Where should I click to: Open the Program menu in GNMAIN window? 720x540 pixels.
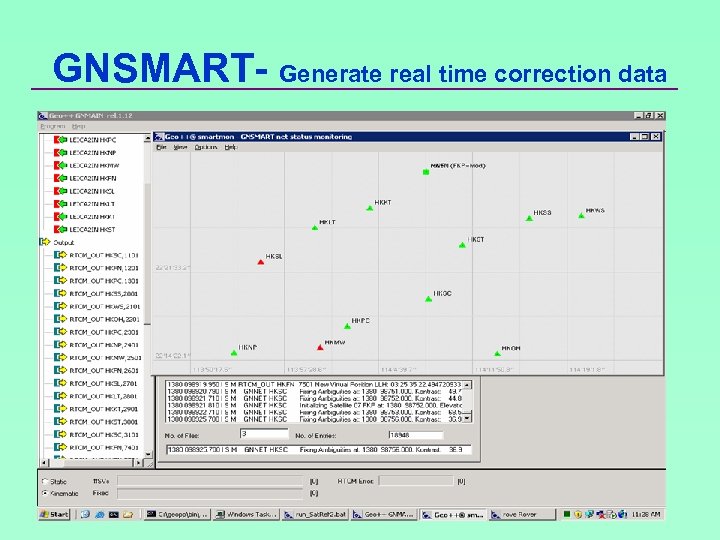53,126
